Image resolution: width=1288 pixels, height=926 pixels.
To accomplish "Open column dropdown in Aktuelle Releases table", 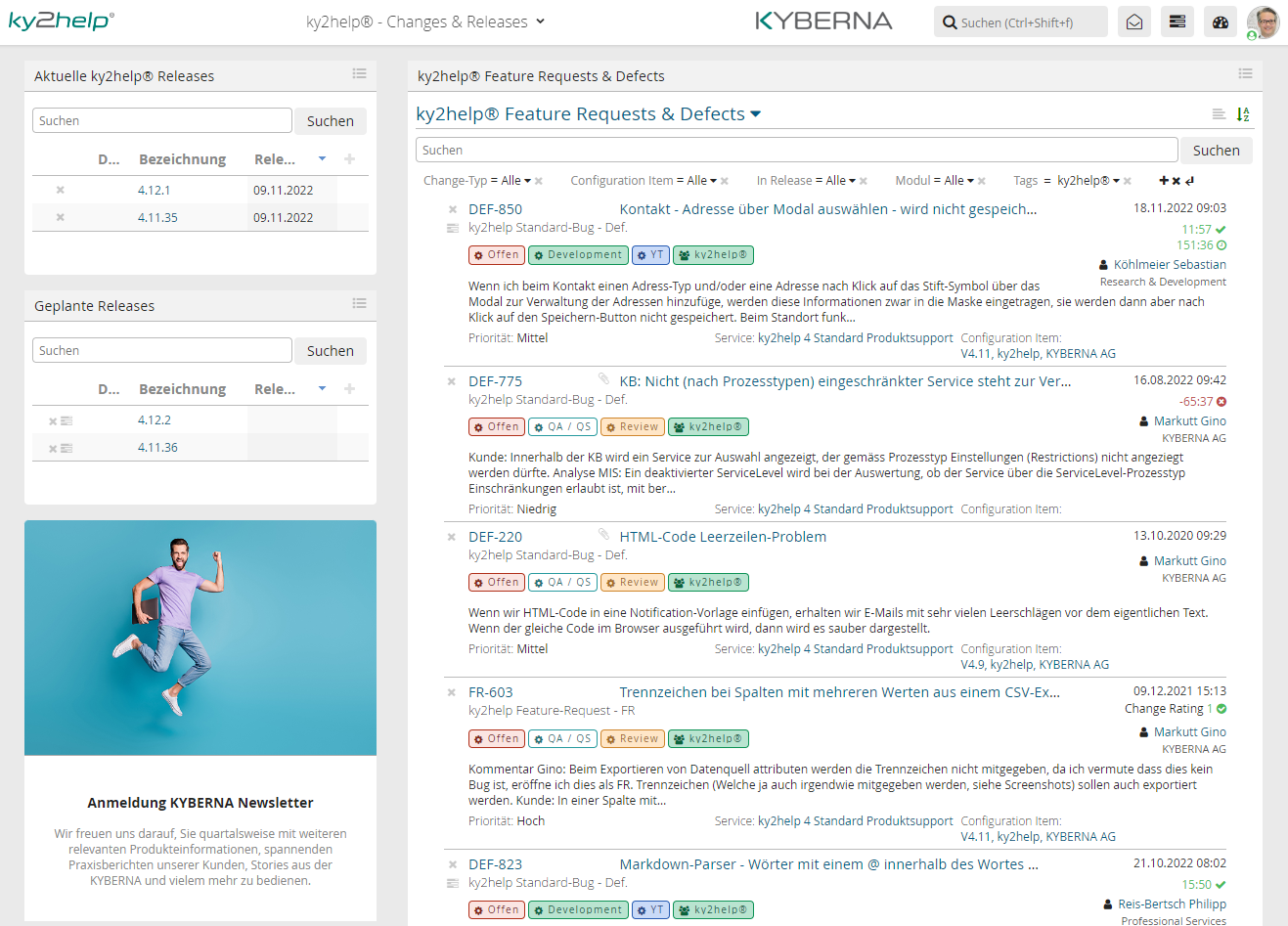I will (x=322, y=158).
